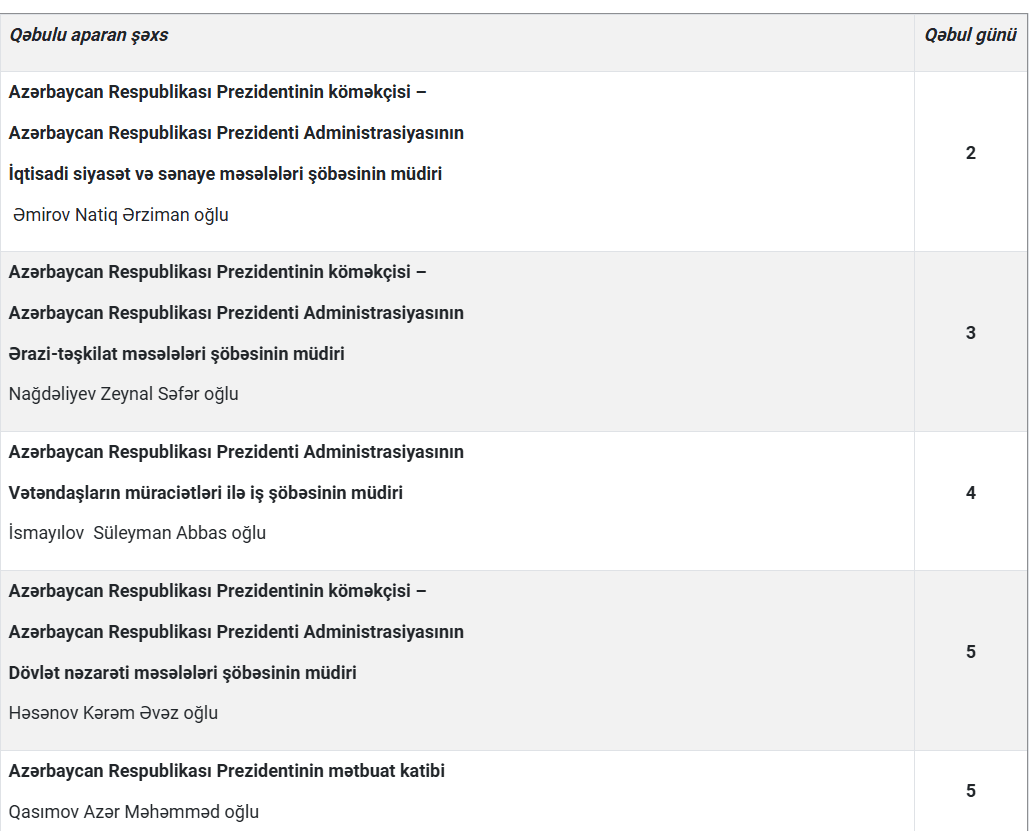Click day 5 beside Həsənov Kərəm
The width and height of the screenshot is (1031, 831).
click(x=971, y=652)
